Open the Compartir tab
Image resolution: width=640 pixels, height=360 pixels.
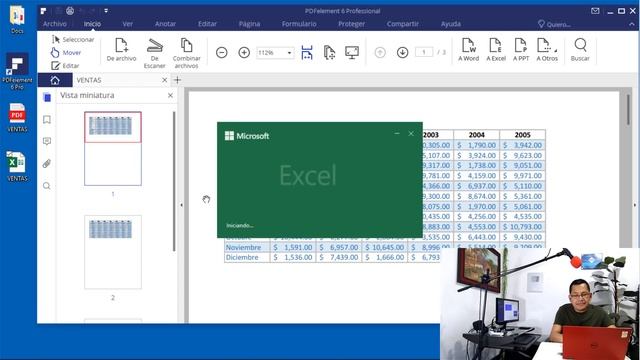(402, 24)
